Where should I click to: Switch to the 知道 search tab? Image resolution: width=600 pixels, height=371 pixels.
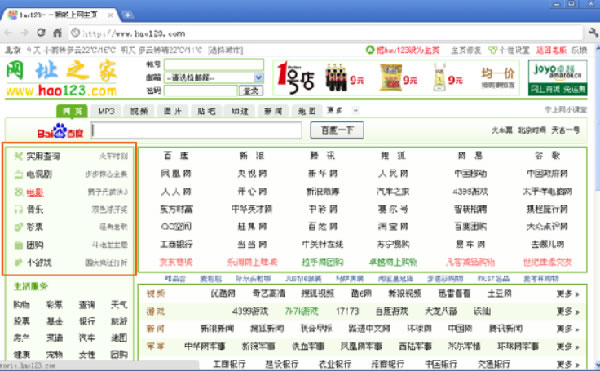pyautogui.click(x=240, y=111)
